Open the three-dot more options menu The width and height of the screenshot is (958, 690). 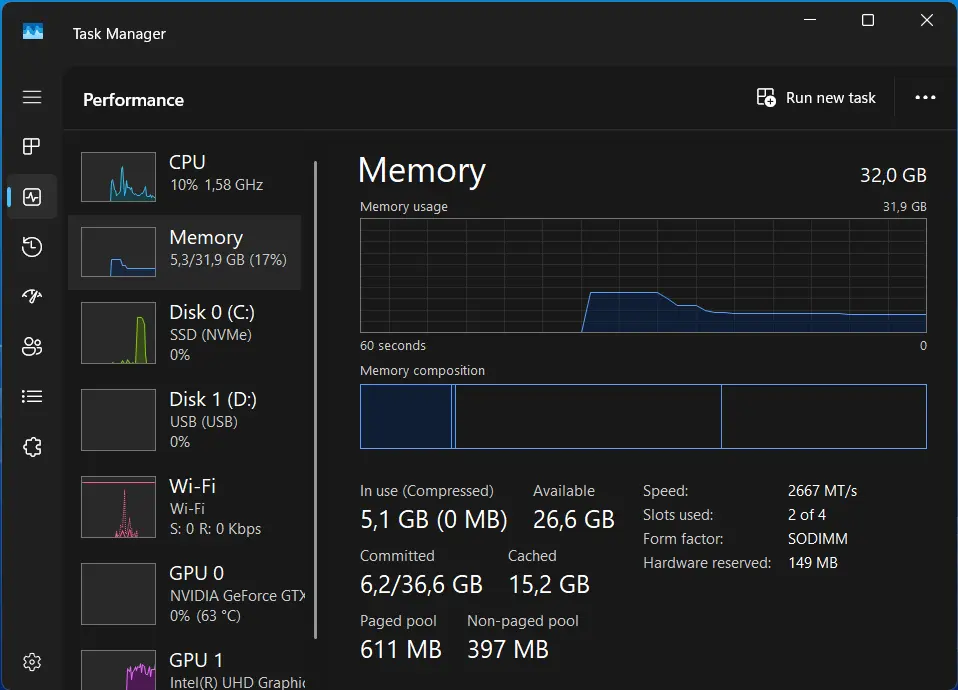coord(925,98)
